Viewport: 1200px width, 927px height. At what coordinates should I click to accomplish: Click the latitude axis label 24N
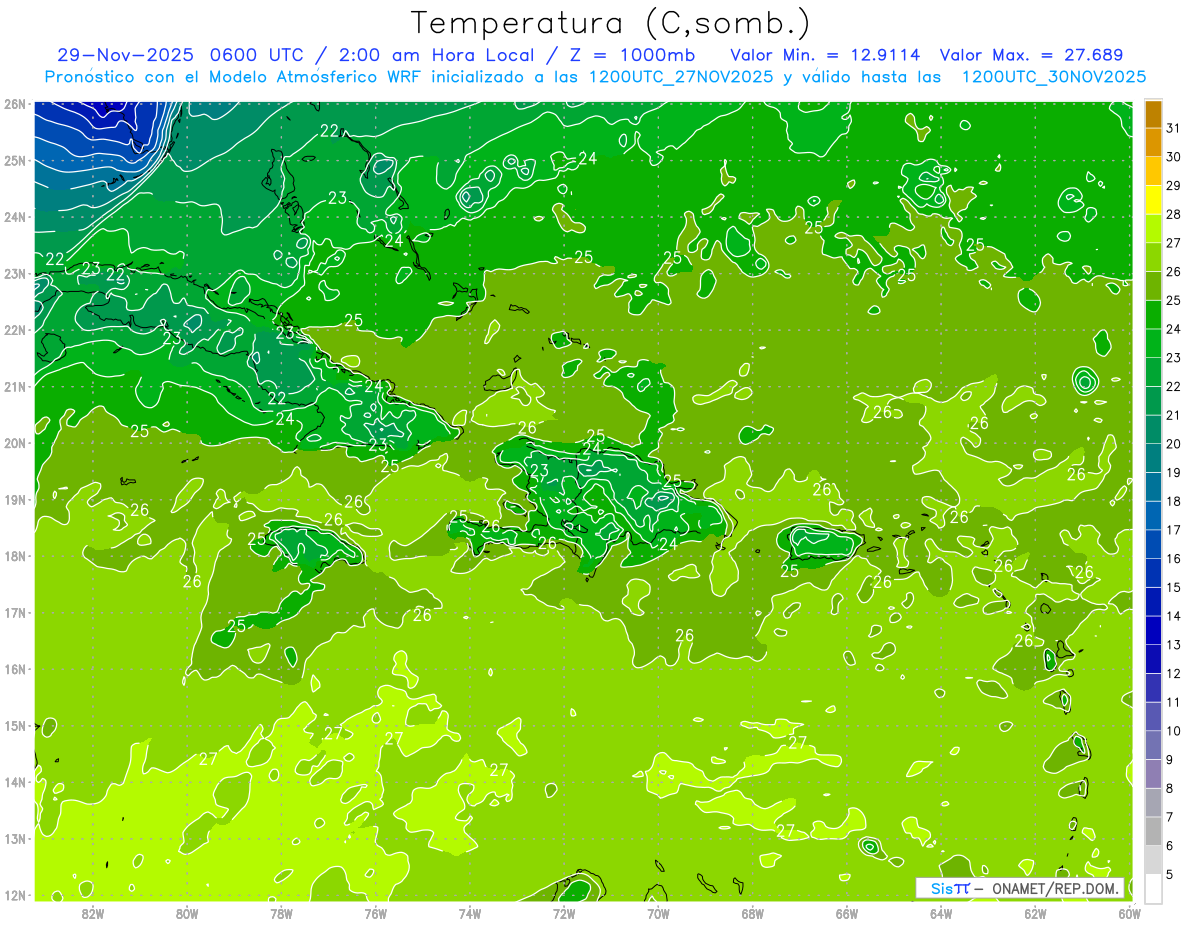[15, 217]
